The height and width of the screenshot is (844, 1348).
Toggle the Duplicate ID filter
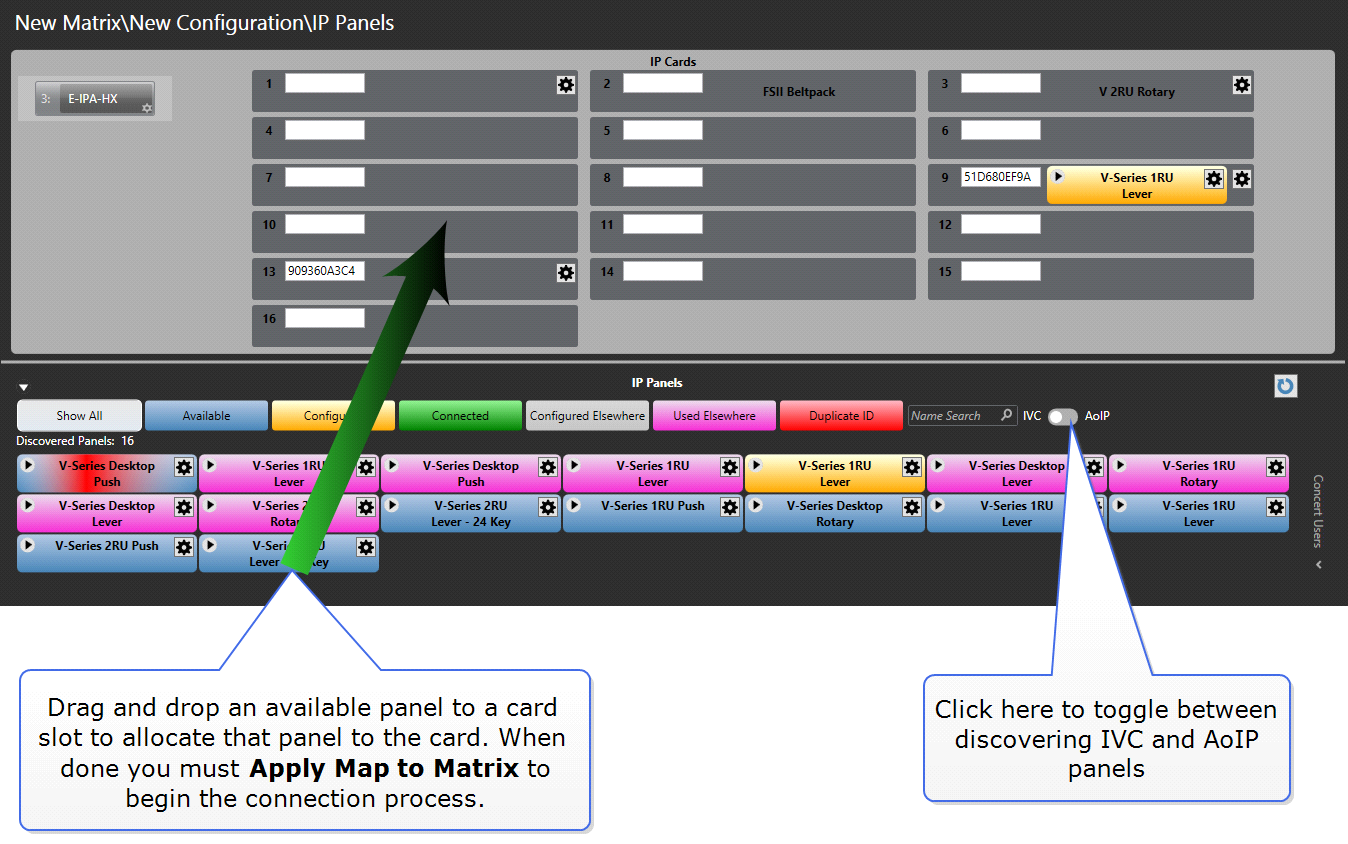coord(841,416)
